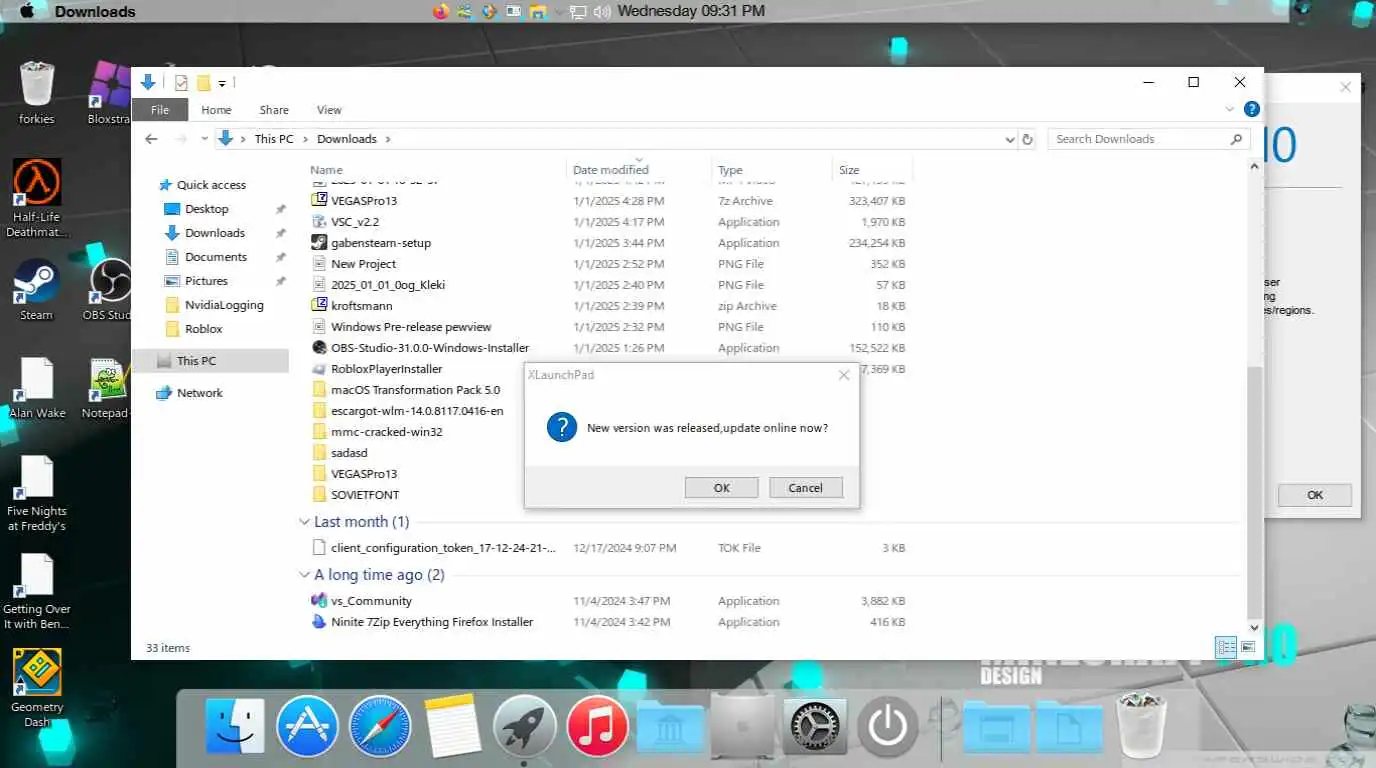Click the Firefox icon in top menu bar
The width and height of the screenshot is (1376, 768).
point(441,11)
